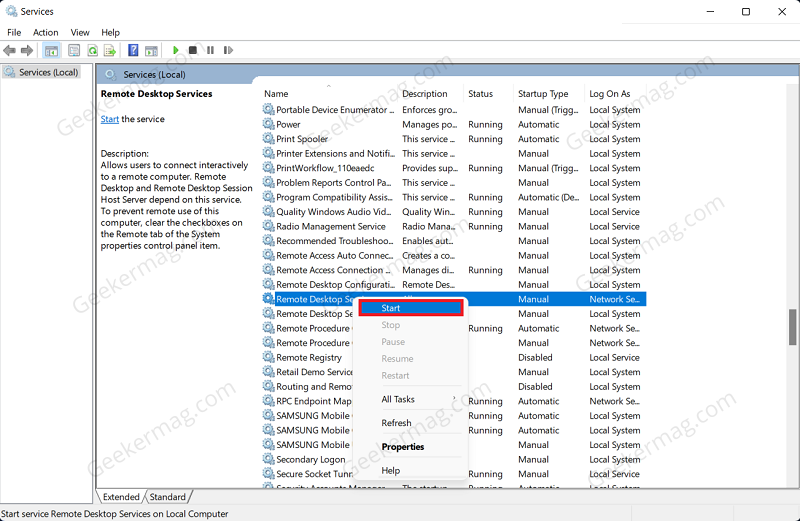Click the status bar Start service text
This screenshot has height=521, width=800.
coord(114,514)
